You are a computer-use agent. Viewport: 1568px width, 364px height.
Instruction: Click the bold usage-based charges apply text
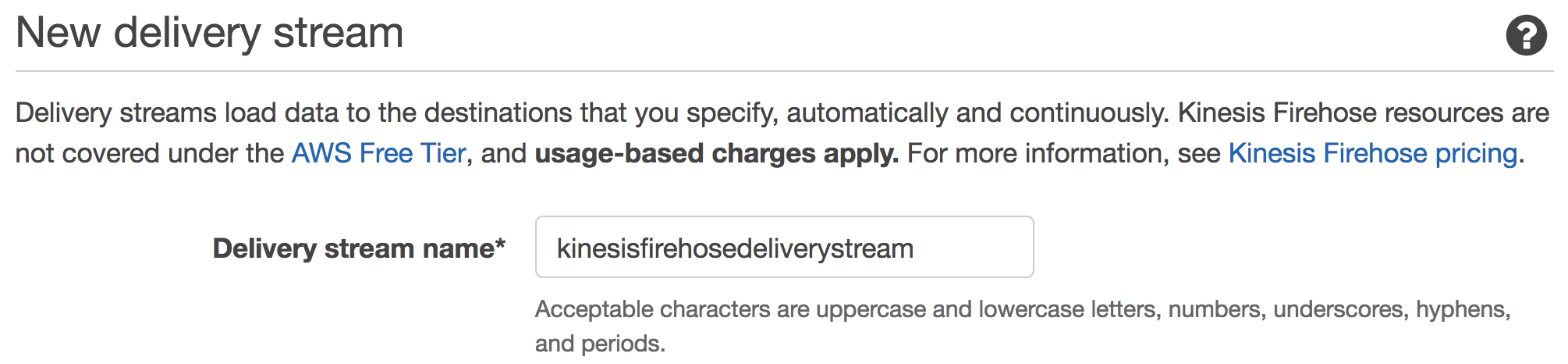point(716,153)
